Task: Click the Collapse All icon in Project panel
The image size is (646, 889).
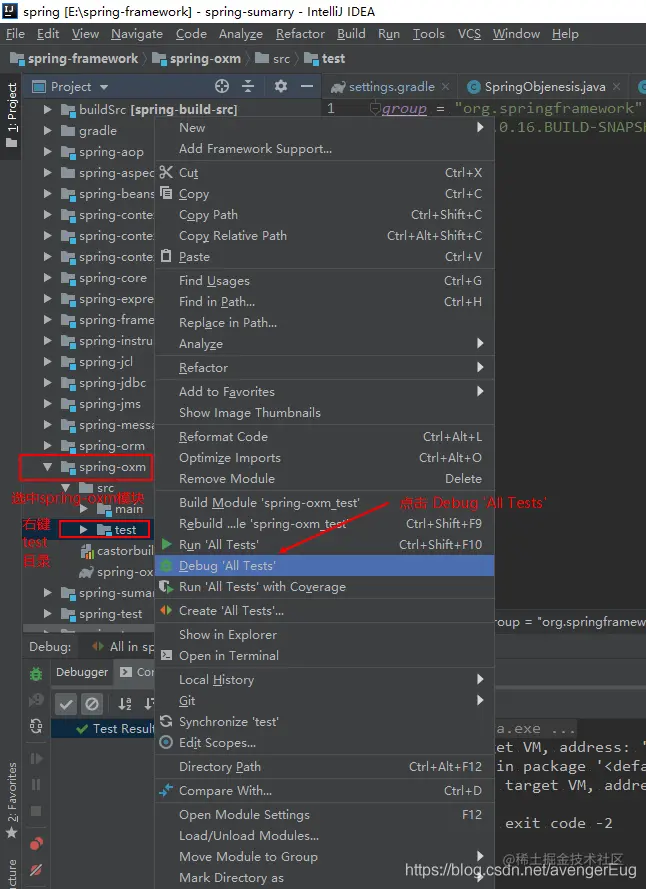Action: tap(248, 86)
